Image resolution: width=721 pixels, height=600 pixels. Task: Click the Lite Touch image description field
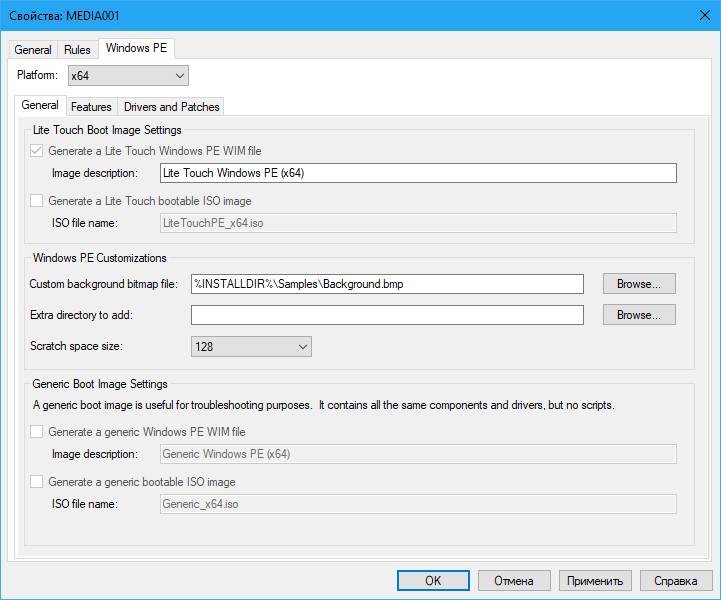coord(418,173)
